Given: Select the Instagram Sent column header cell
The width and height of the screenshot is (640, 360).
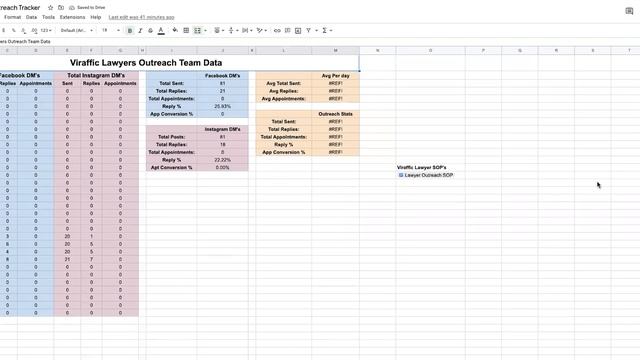Looking at the screenshot, I should point(67,83).
